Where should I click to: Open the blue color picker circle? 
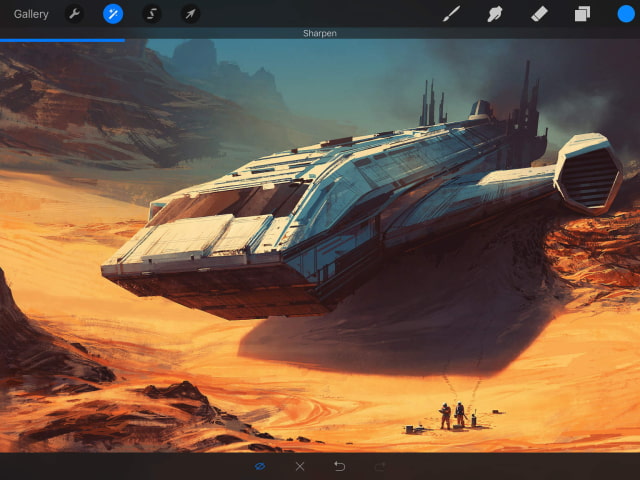(626, 14)
